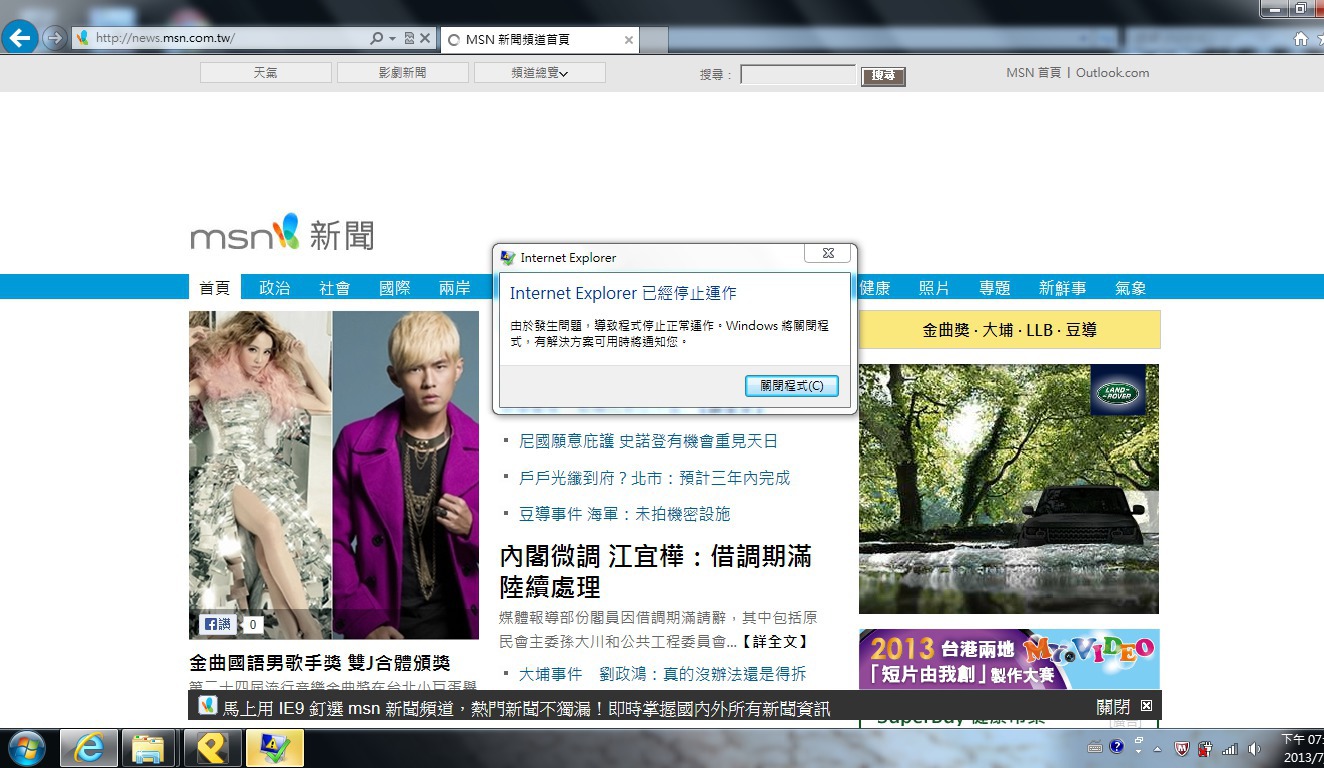Open 尼國願意庇護 史諾登有機會重見天日 article

(x=648, y=441)
